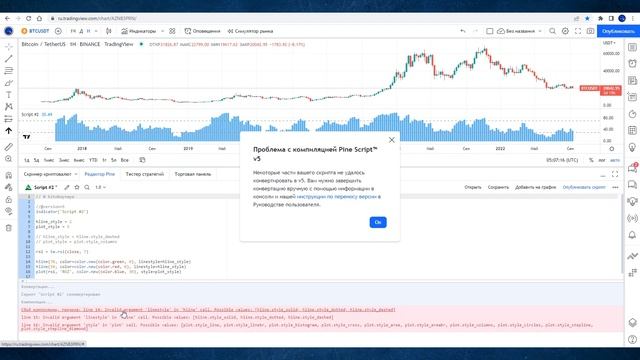This screenshot has height=360, width=640.
Task: Open the candlestick chart type selector
Action: tap(109, 31)
